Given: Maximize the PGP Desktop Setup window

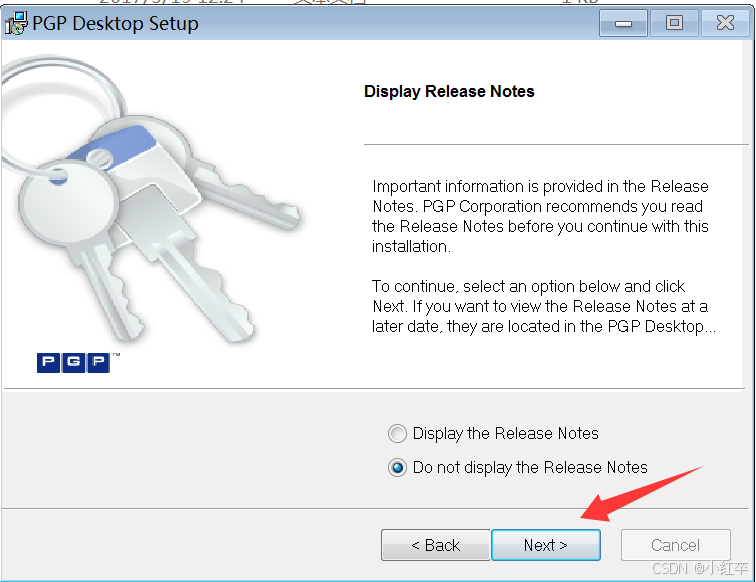Looking at the screenshot, I should click(x=674, y=23).
